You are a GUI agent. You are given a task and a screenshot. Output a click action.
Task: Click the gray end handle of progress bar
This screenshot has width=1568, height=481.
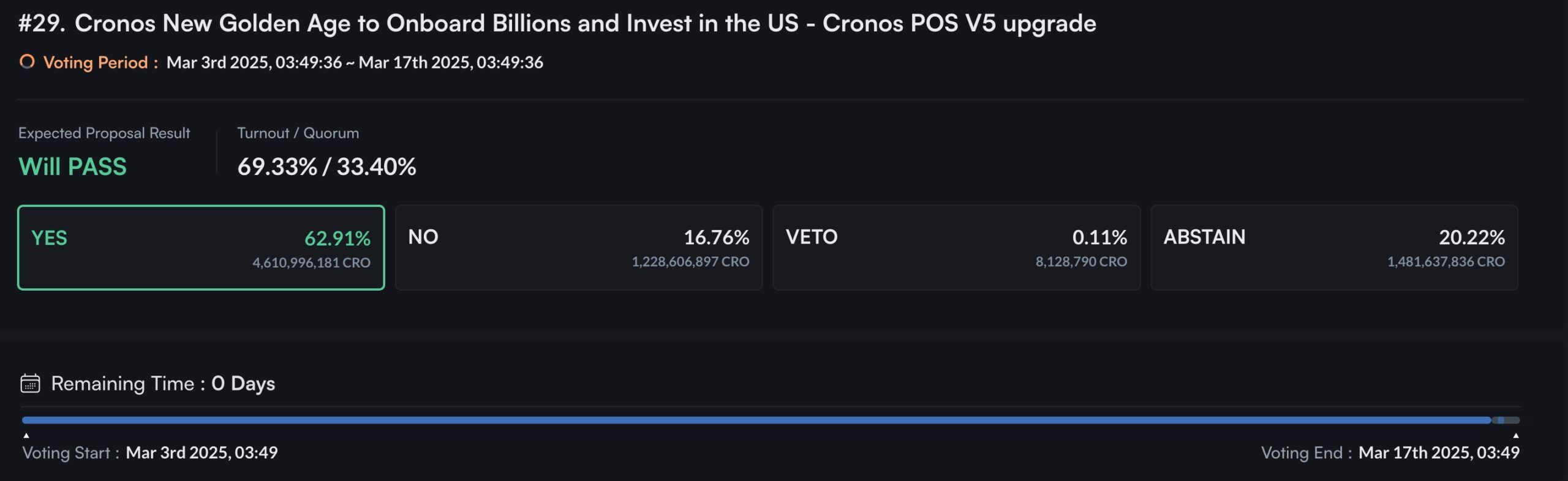(x=1506, y=420)
